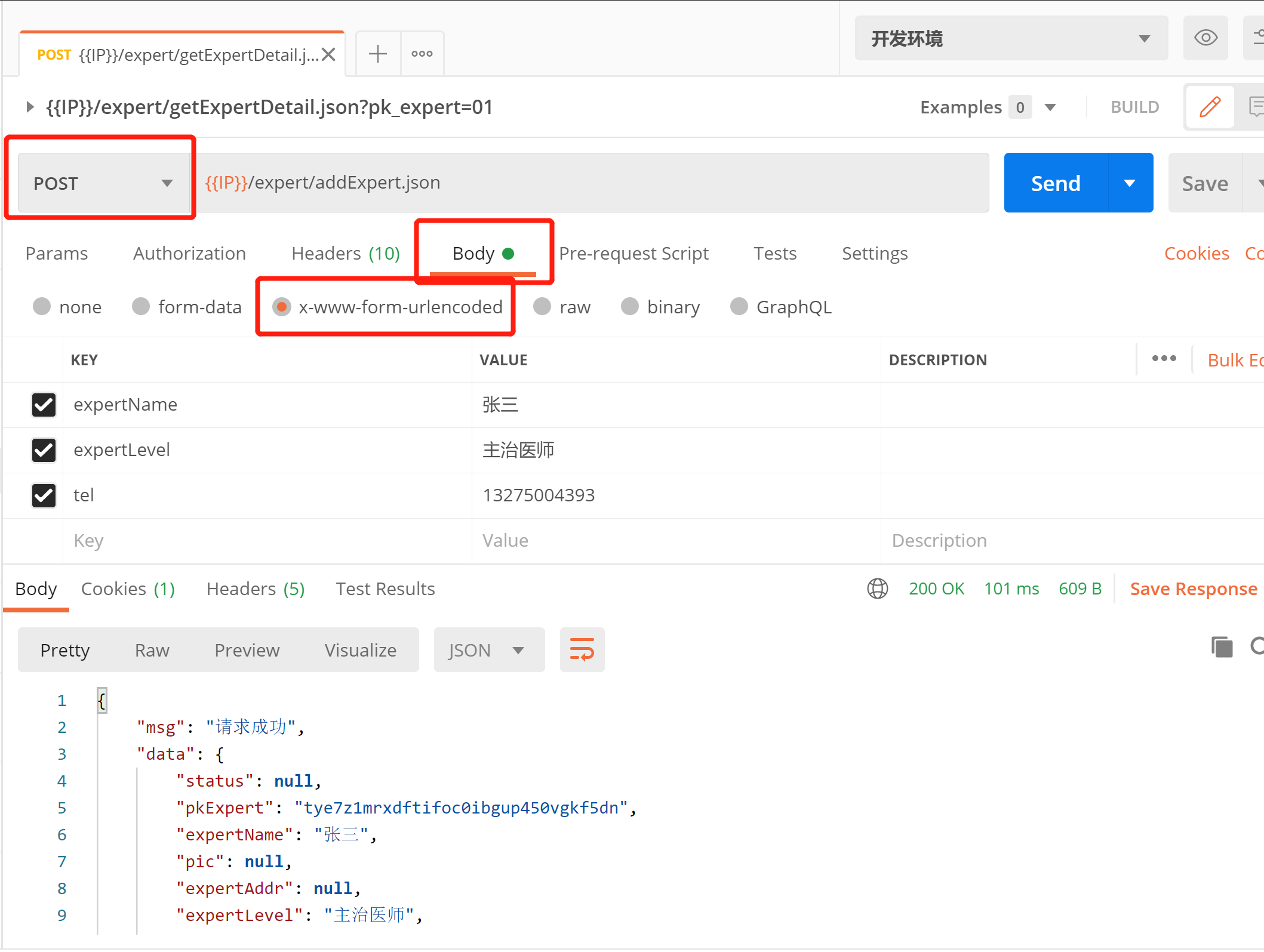
Task: Open the 开发环境 environment dropdown
Action: pos(1010,39)
